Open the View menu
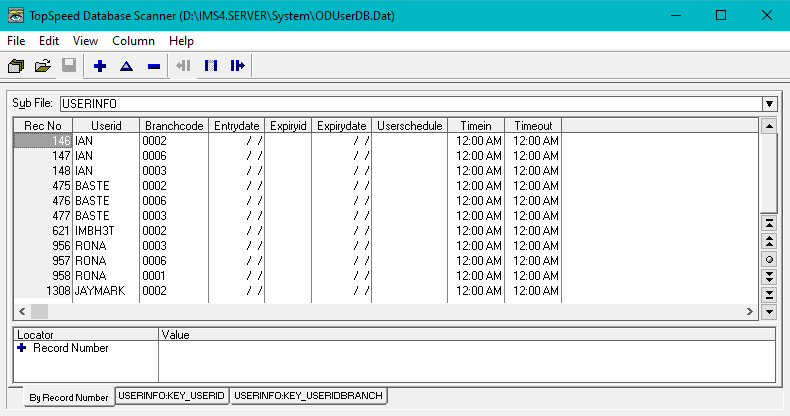790x416 pixels. tap(85, 41)
